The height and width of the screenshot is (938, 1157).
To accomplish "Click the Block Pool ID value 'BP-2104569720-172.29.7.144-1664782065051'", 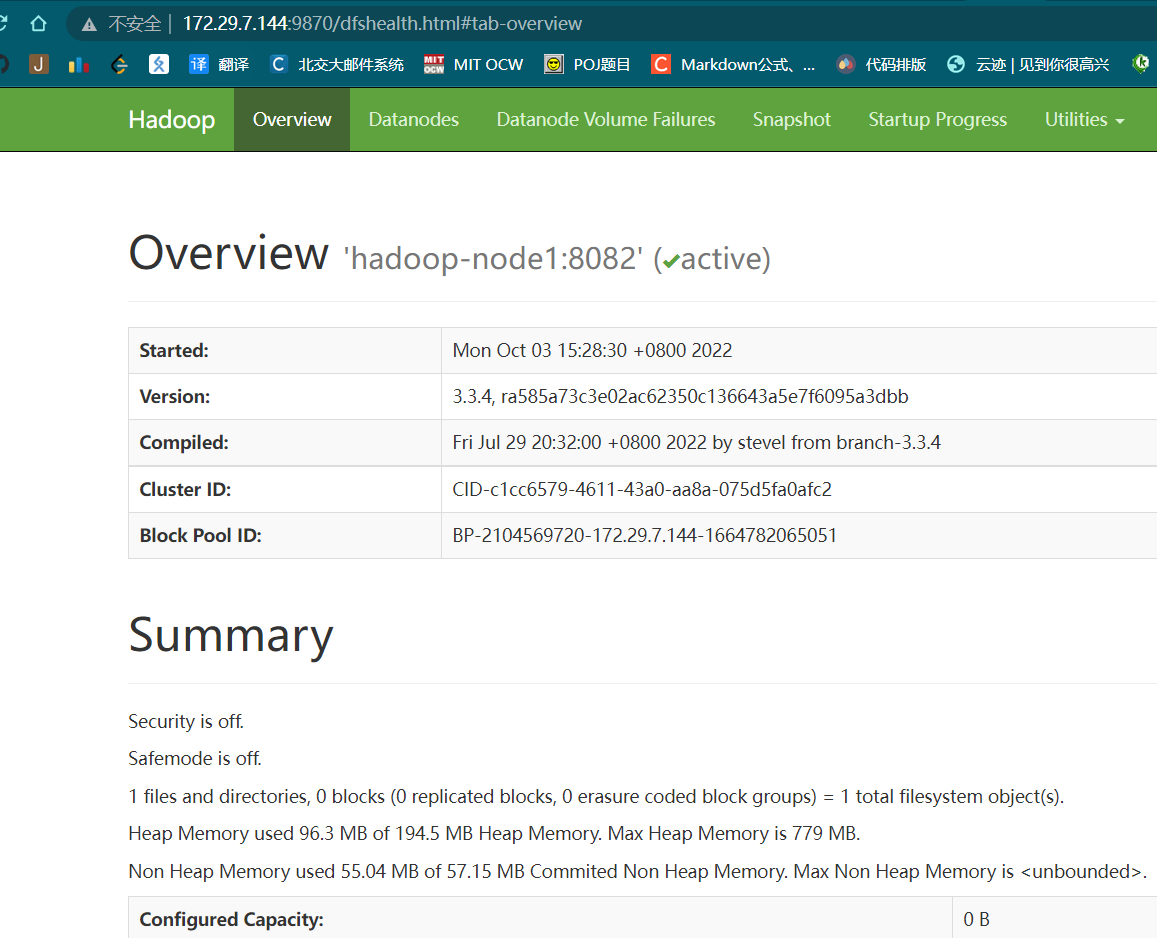I will [x=645, y=536].
